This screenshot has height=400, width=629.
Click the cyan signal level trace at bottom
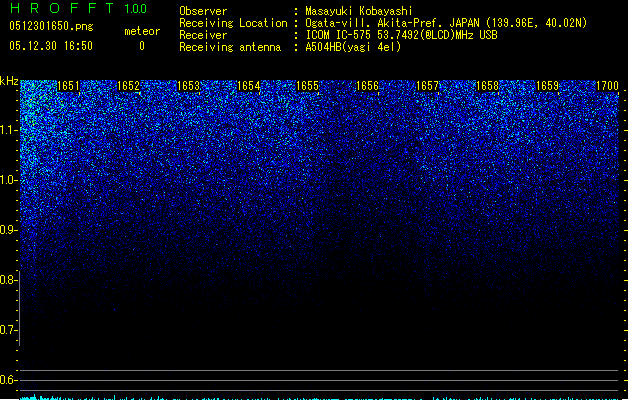click(319, 398)
